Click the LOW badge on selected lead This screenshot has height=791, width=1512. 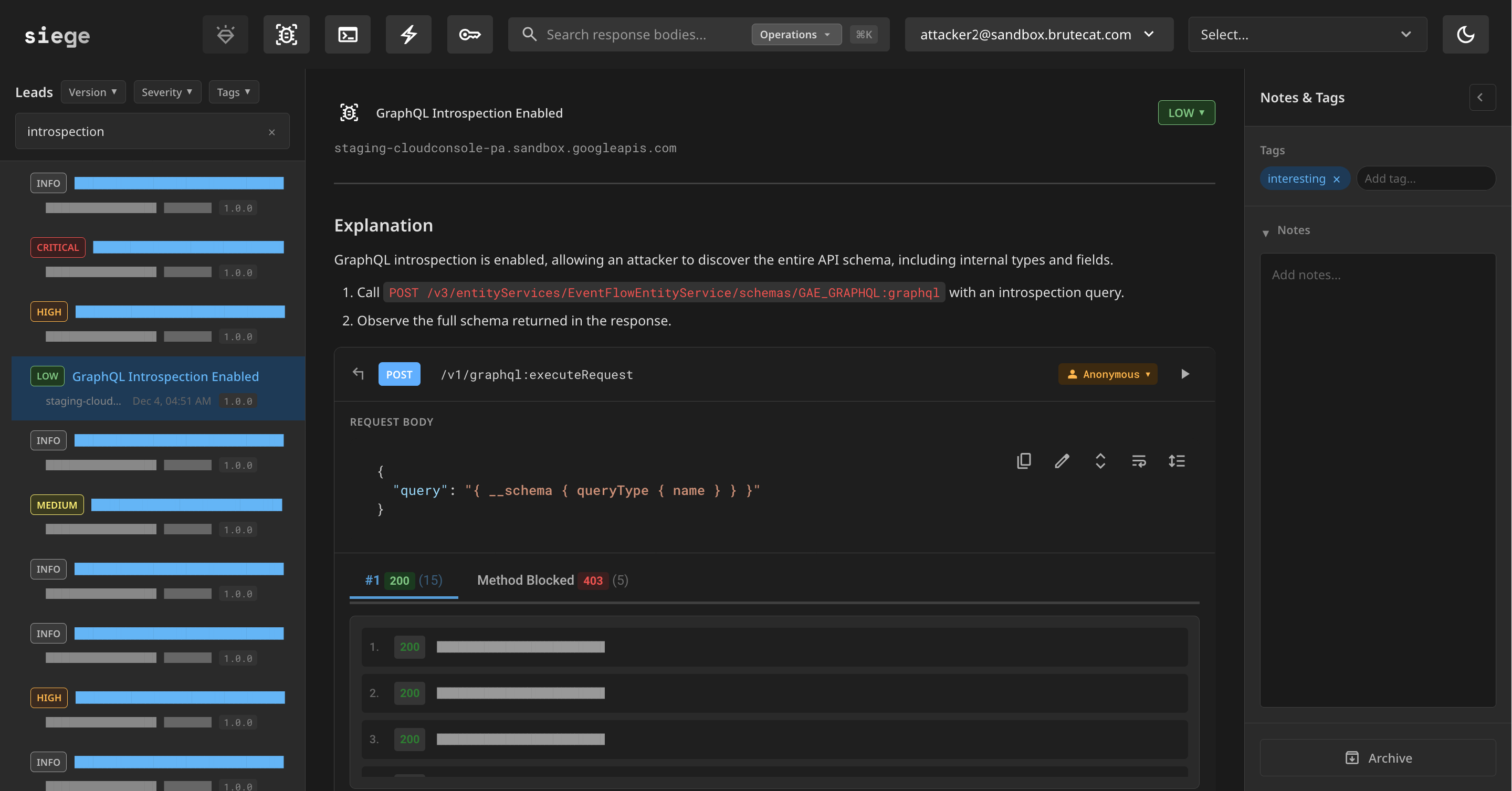click(47, 376)
